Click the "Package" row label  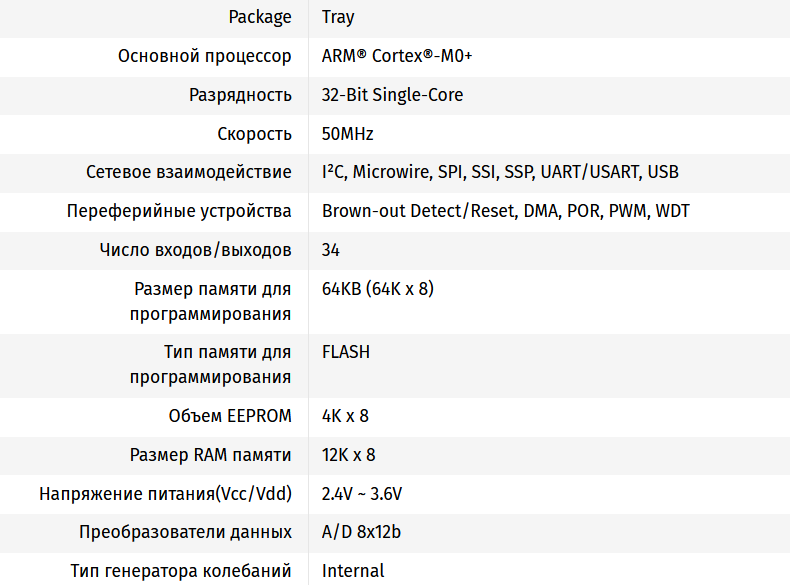click(260, 17)
